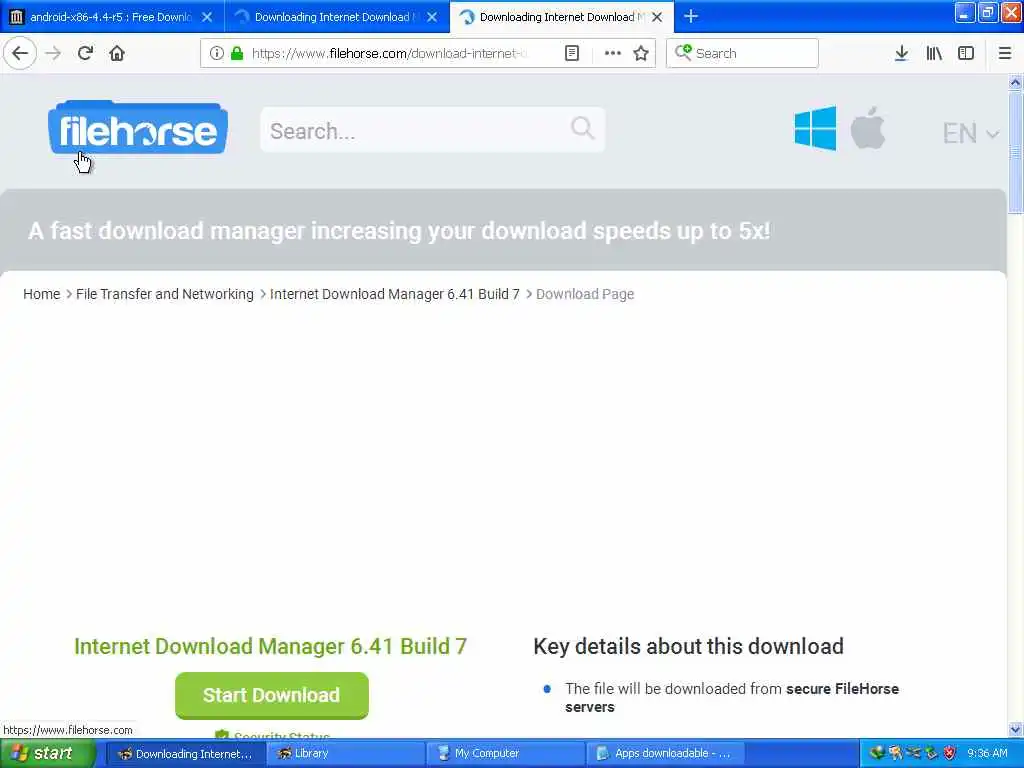This screenshot has height=768, width=1024.
Task: Show site information icon in address bar
Action: (217, 54)
